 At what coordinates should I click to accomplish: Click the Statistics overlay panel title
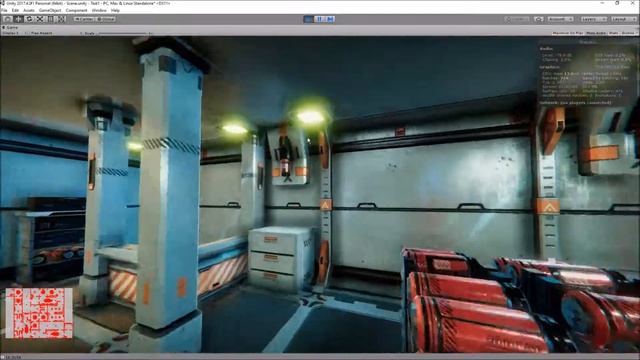point(588,42)
